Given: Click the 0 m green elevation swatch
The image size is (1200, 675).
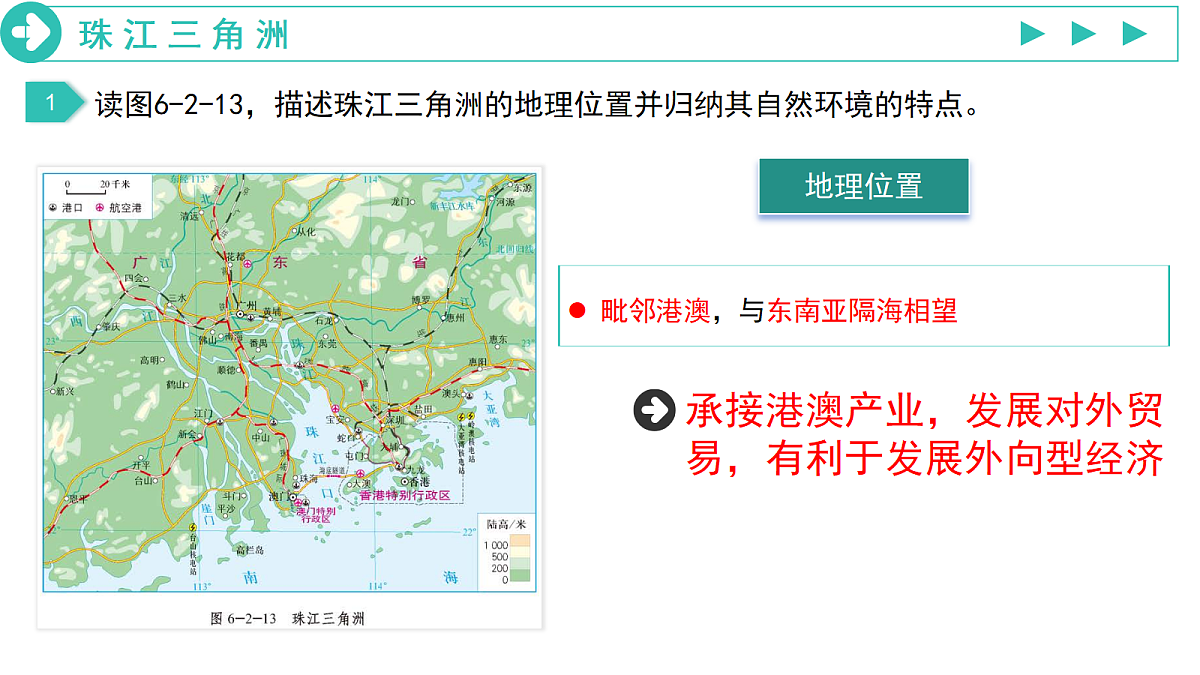Looking at the screenshot, I should pos(520,577).
